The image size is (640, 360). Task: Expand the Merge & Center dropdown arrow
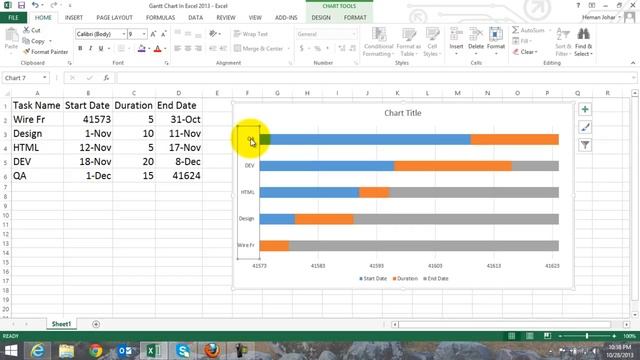click(x=288, y=49)
